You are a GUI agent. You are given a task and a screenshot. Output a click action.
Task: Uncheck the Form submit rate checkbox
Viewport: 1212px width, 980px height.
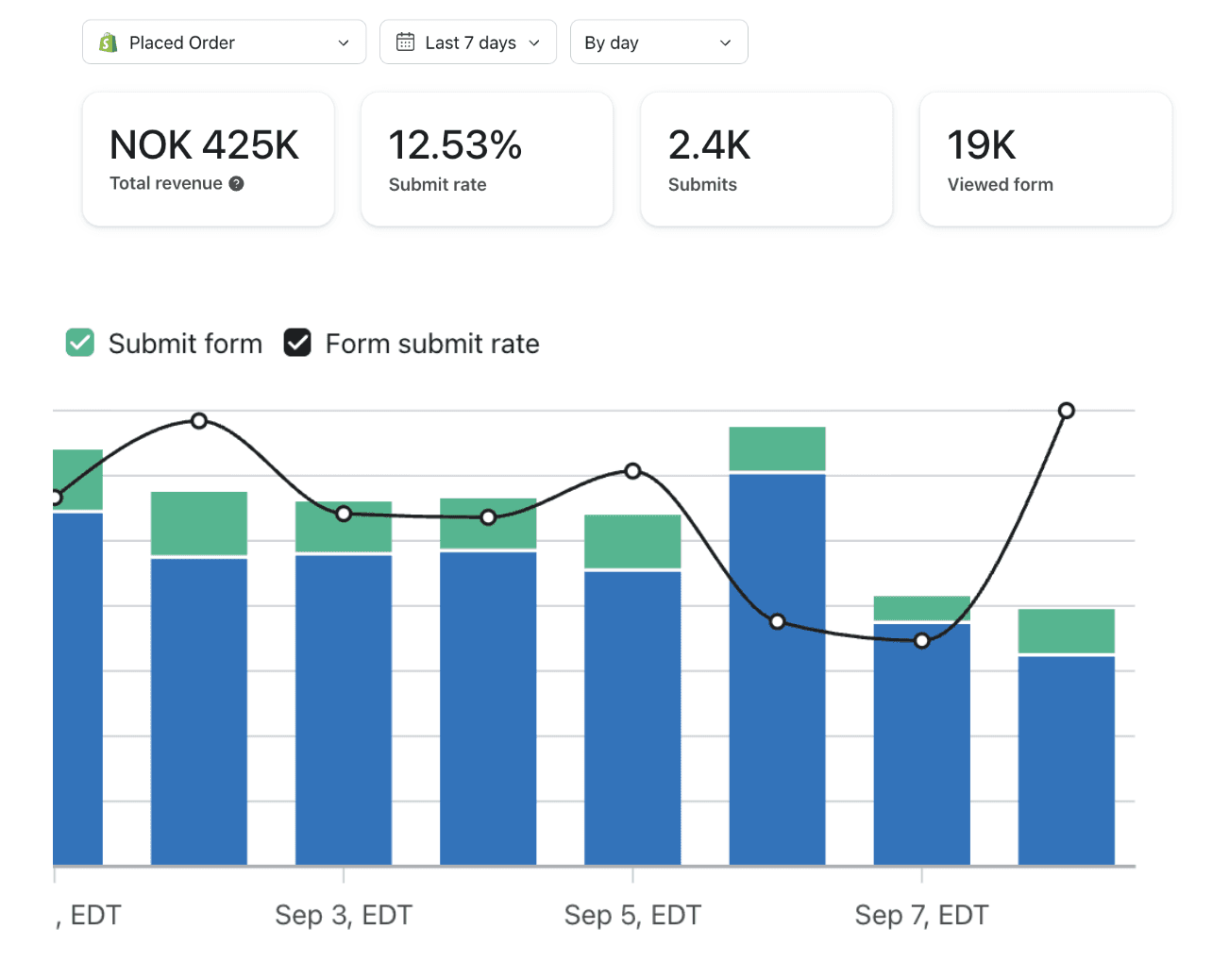[x=297, y=343]
